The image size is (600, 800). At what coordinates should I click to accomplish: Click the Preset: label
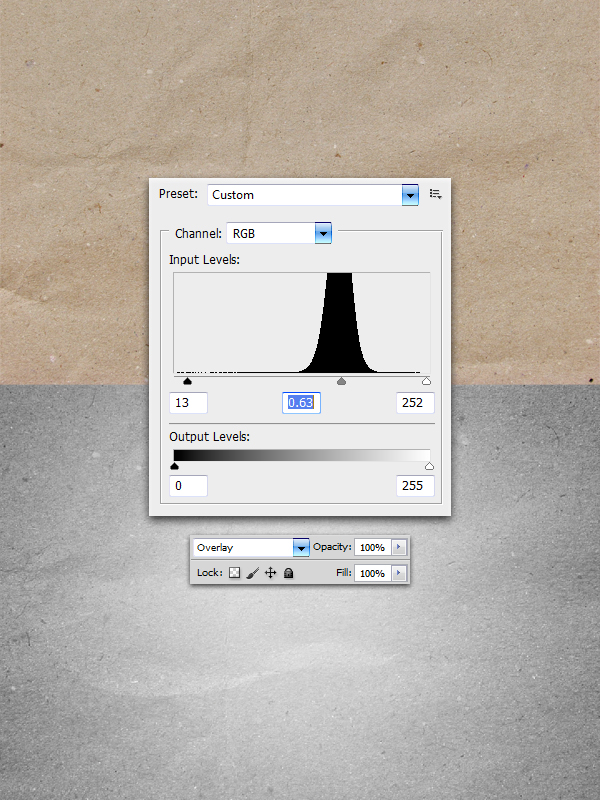point(178,194)
